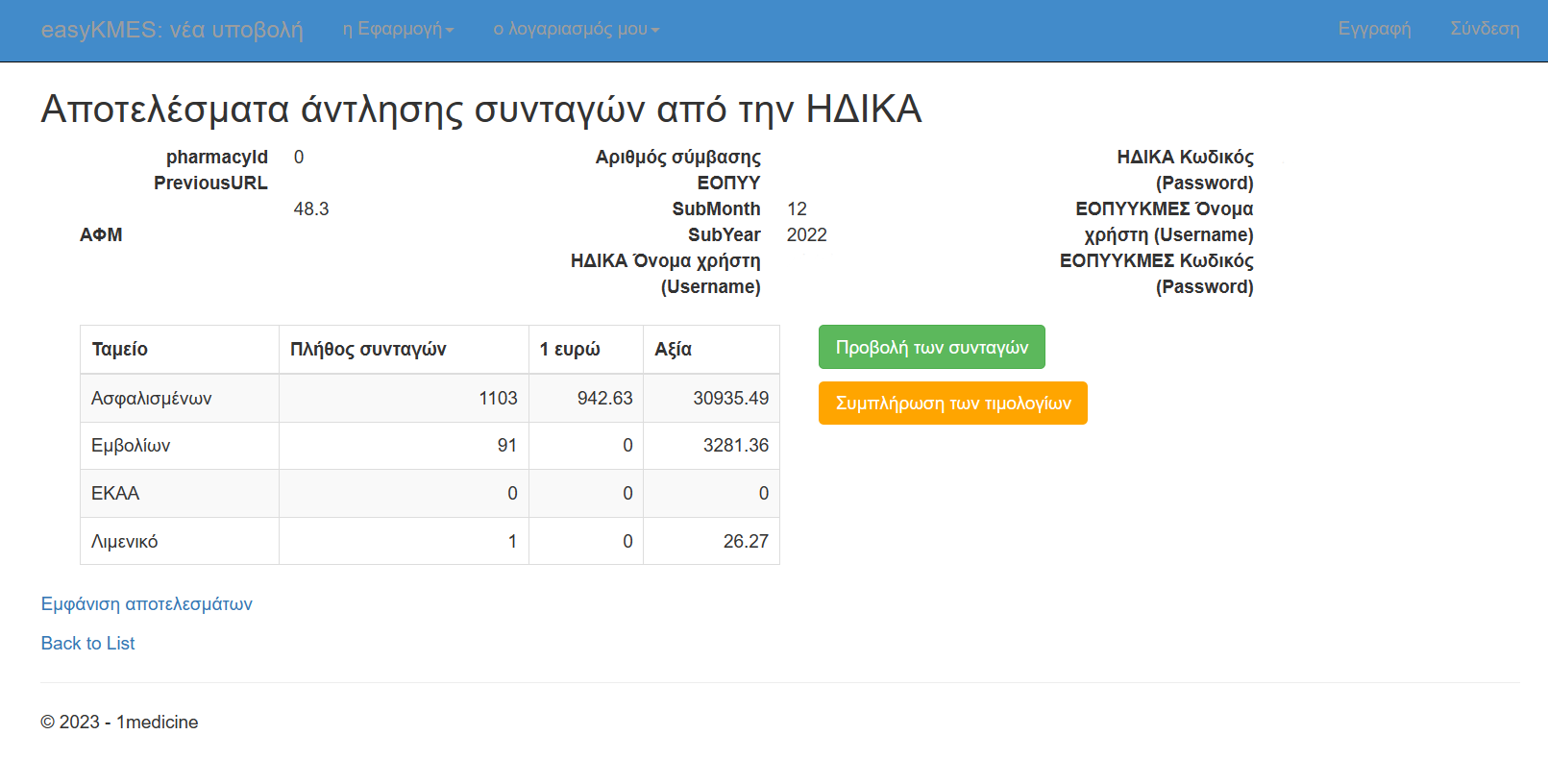1548x784 pixels.
Task: Click the orange Συμπλήρωση των τιμολογίων button
Action: [953, 403]
